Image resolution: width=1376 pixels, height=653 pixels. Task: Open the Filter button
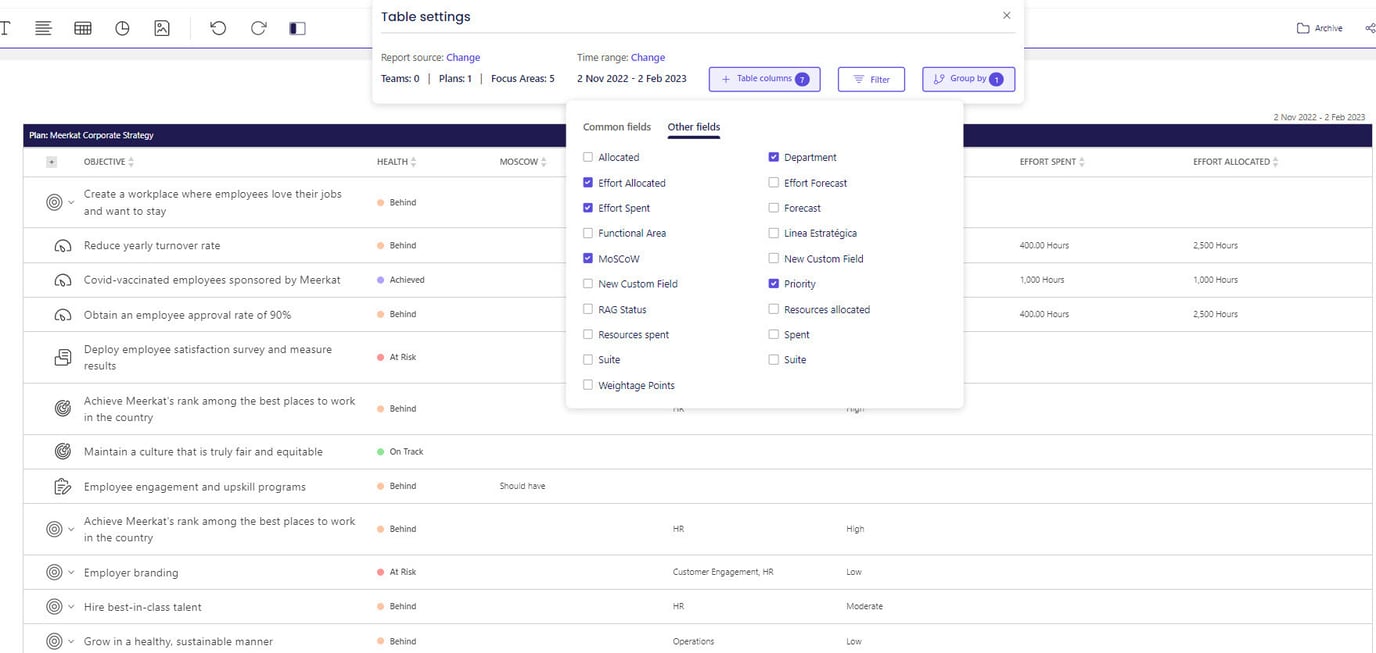(x=871, y=79)
